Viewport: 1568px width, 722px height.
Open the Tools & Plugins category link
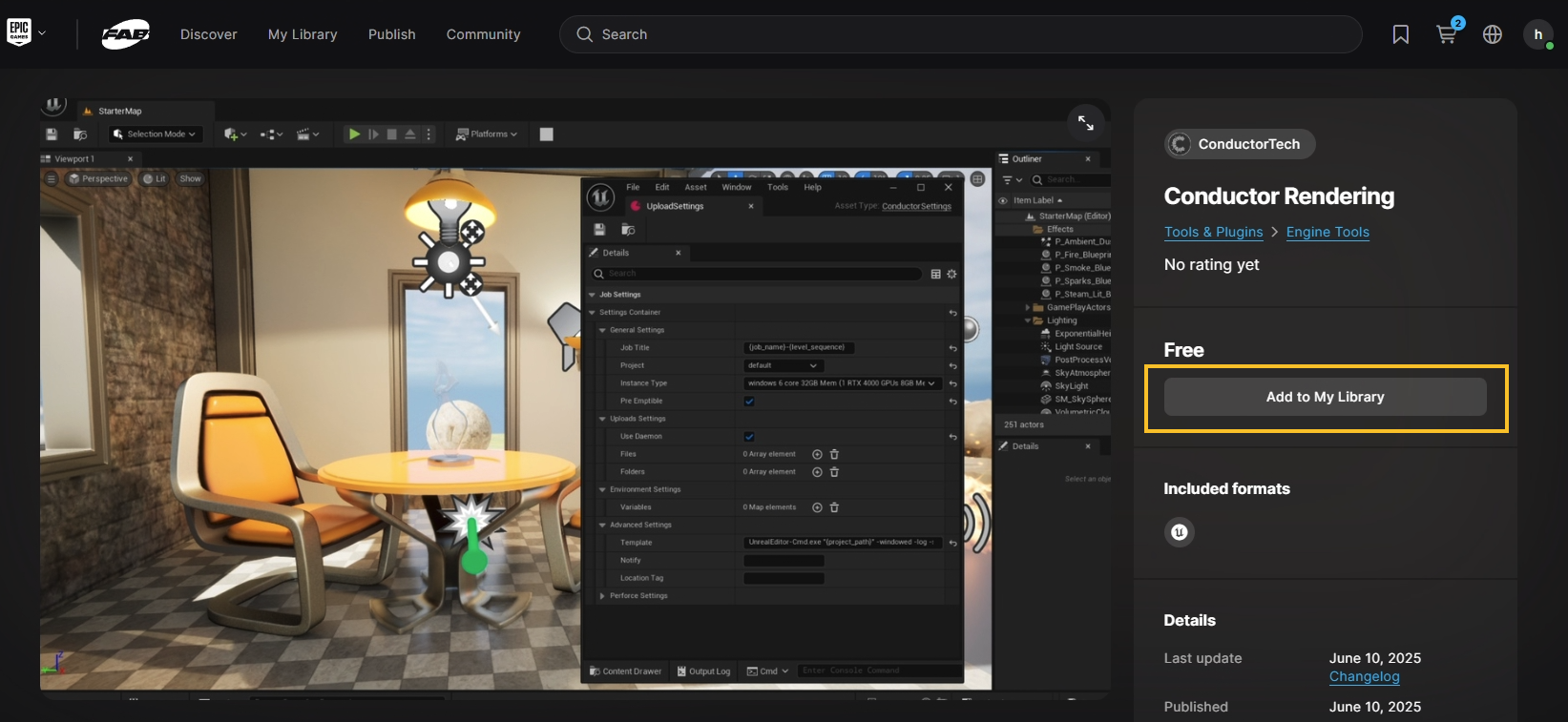(x=1213, y=232)
